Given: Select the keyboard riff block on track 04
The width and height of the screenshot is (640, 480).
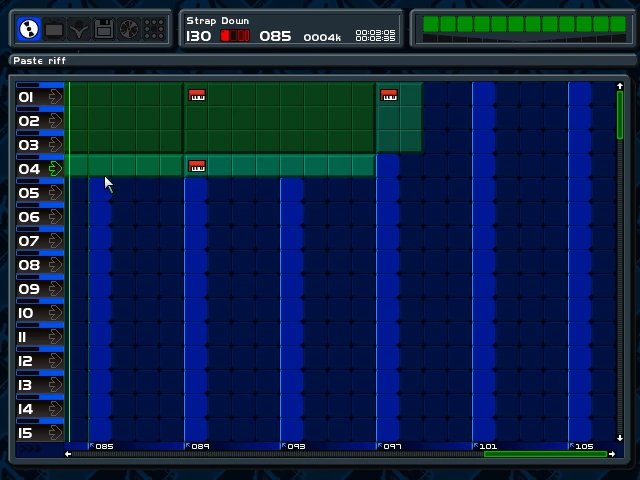Looking at the screenshot, I should pos(197,166).
